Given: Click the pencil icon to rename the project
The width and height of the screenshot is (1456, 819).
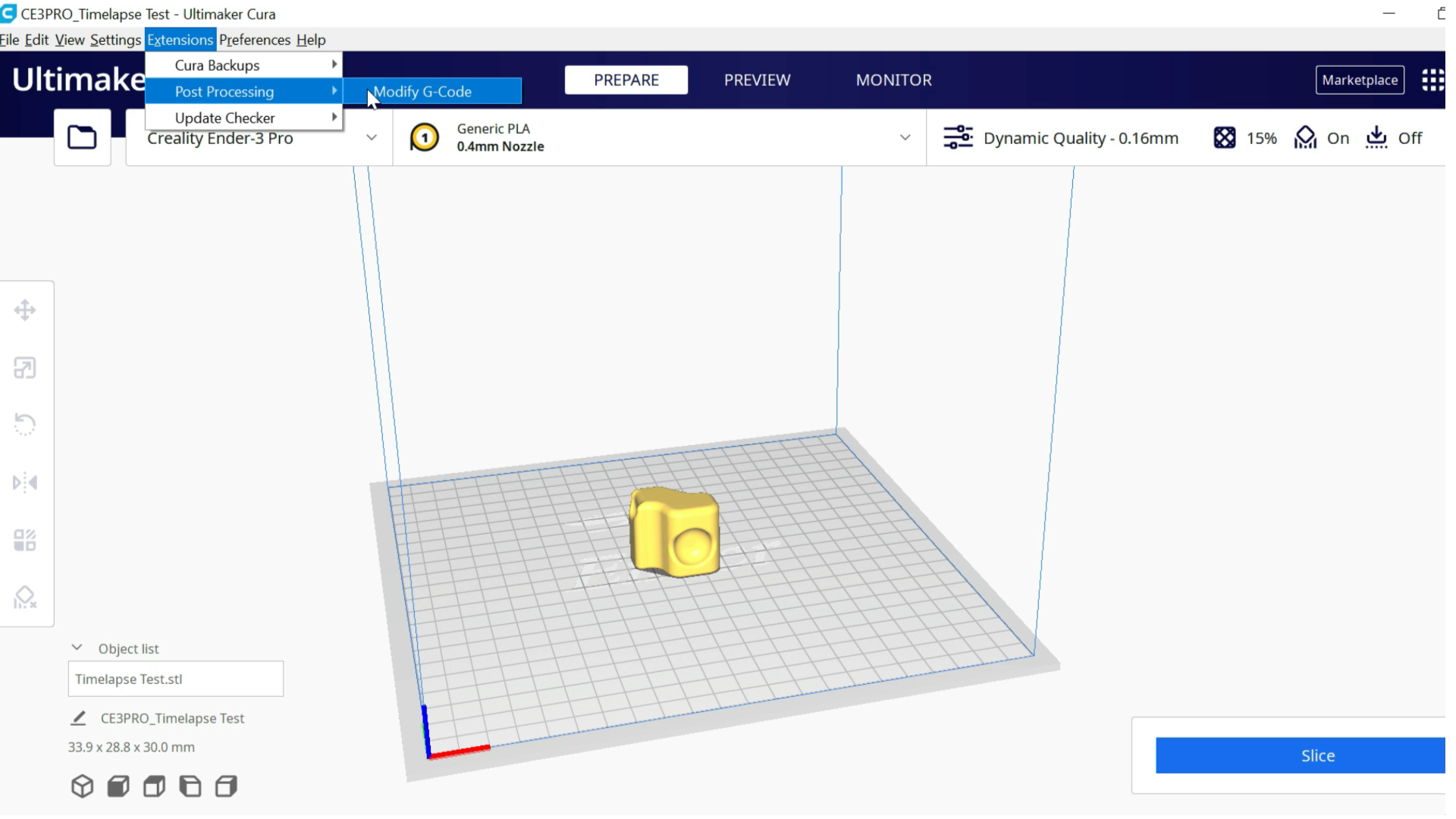Looking at the screenshot, I should pos(78,718).
